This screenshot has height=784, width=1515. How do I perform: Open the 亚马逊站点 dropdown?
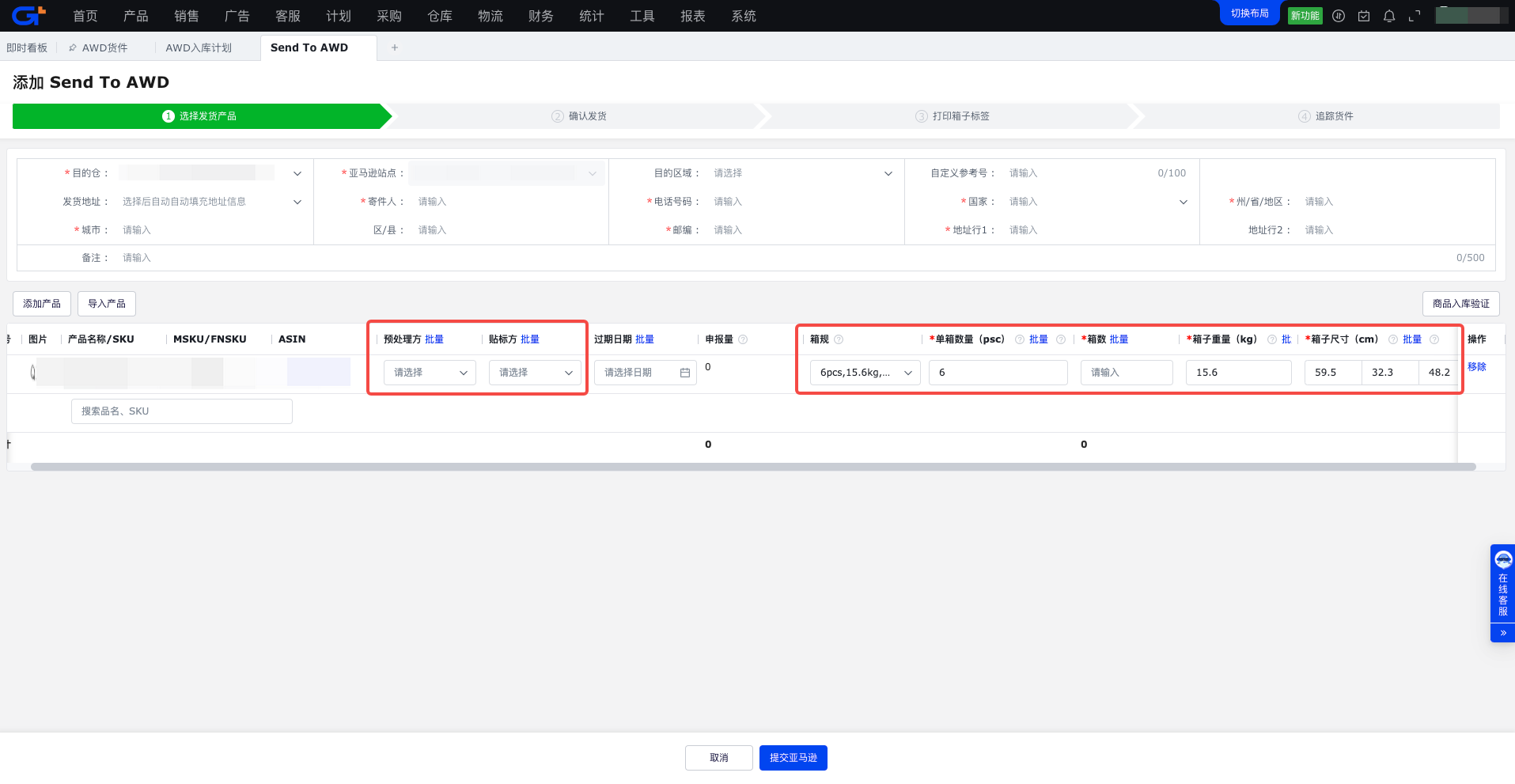coord(593,173)
